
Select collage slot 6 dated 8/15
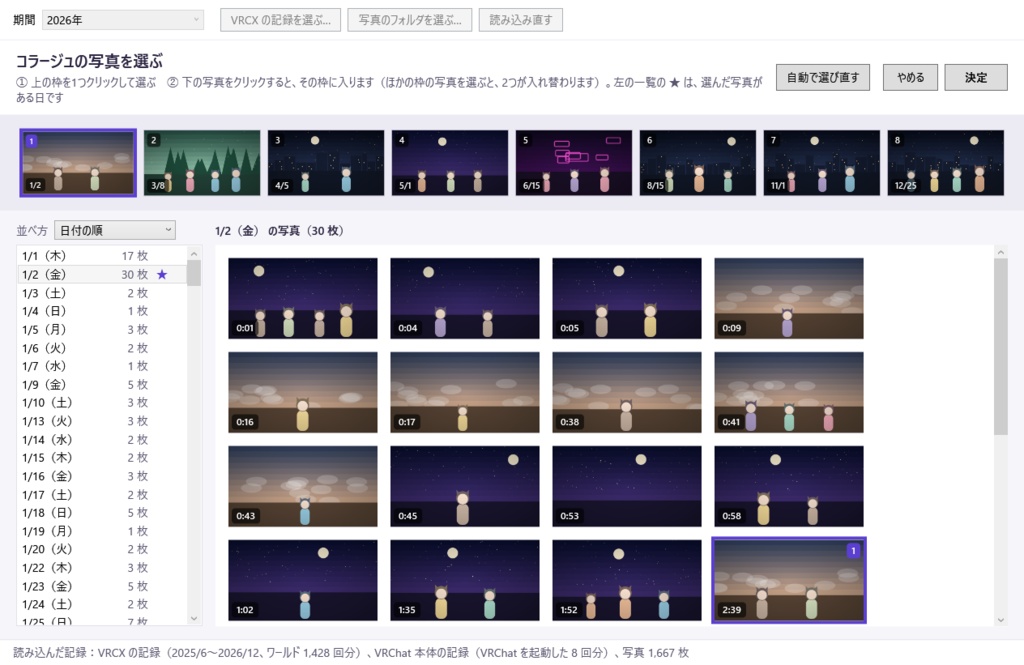pyautogui.click(x=697, y=163)
